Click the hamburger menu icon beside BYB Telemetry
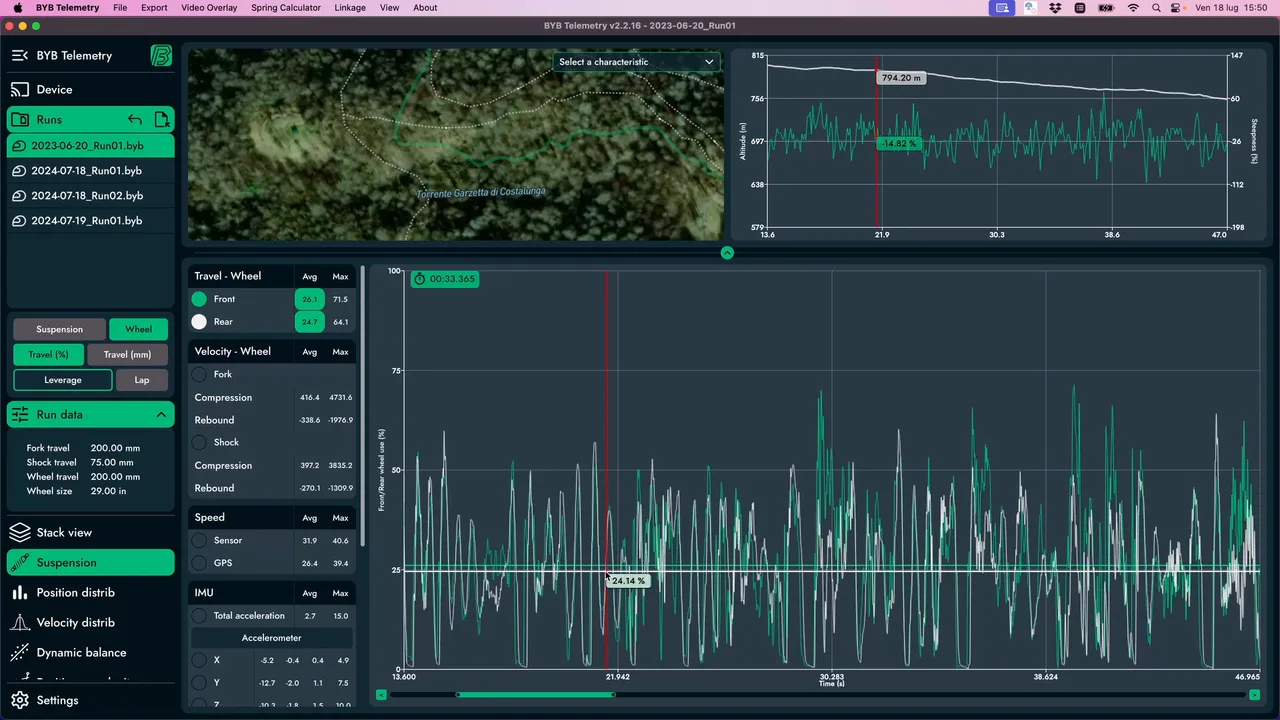The height and width of the screenshot is (720, 1280). click(x=20, y=55)
